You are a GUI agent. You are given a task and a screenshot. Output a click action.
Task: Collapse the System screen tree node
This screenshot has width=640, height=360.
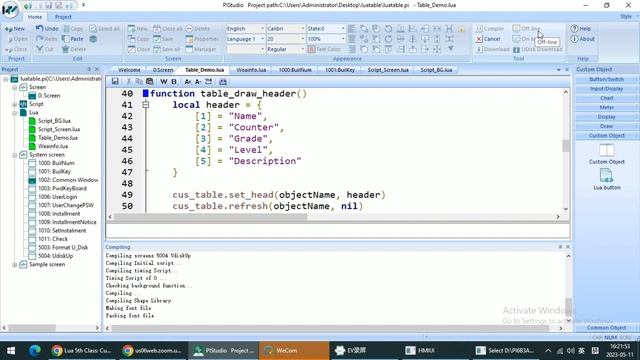coord(15,155)
